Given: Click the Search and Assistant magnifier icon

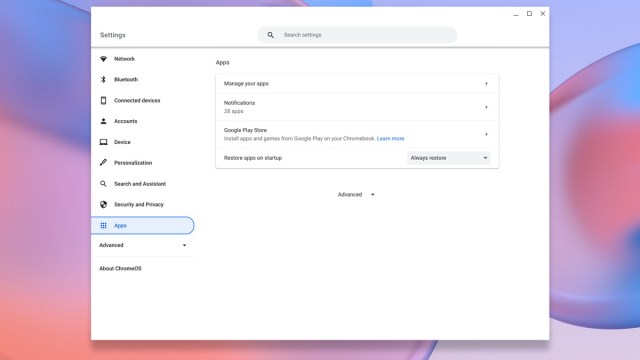Looking at the screenshot, I should pyautogui.click(x=103, y=184).
